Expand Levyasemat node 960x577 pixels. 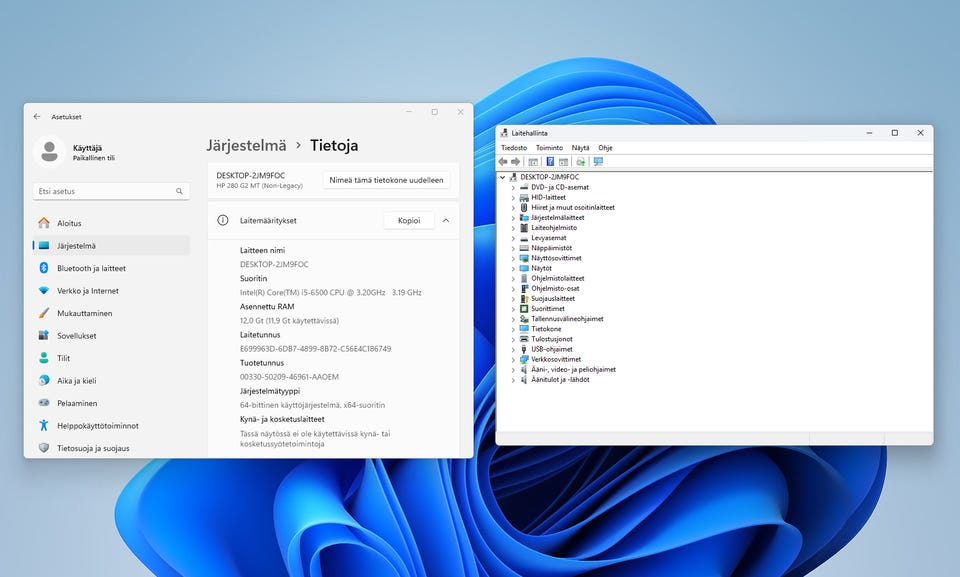pyautogui.click(x=513, y=238)
